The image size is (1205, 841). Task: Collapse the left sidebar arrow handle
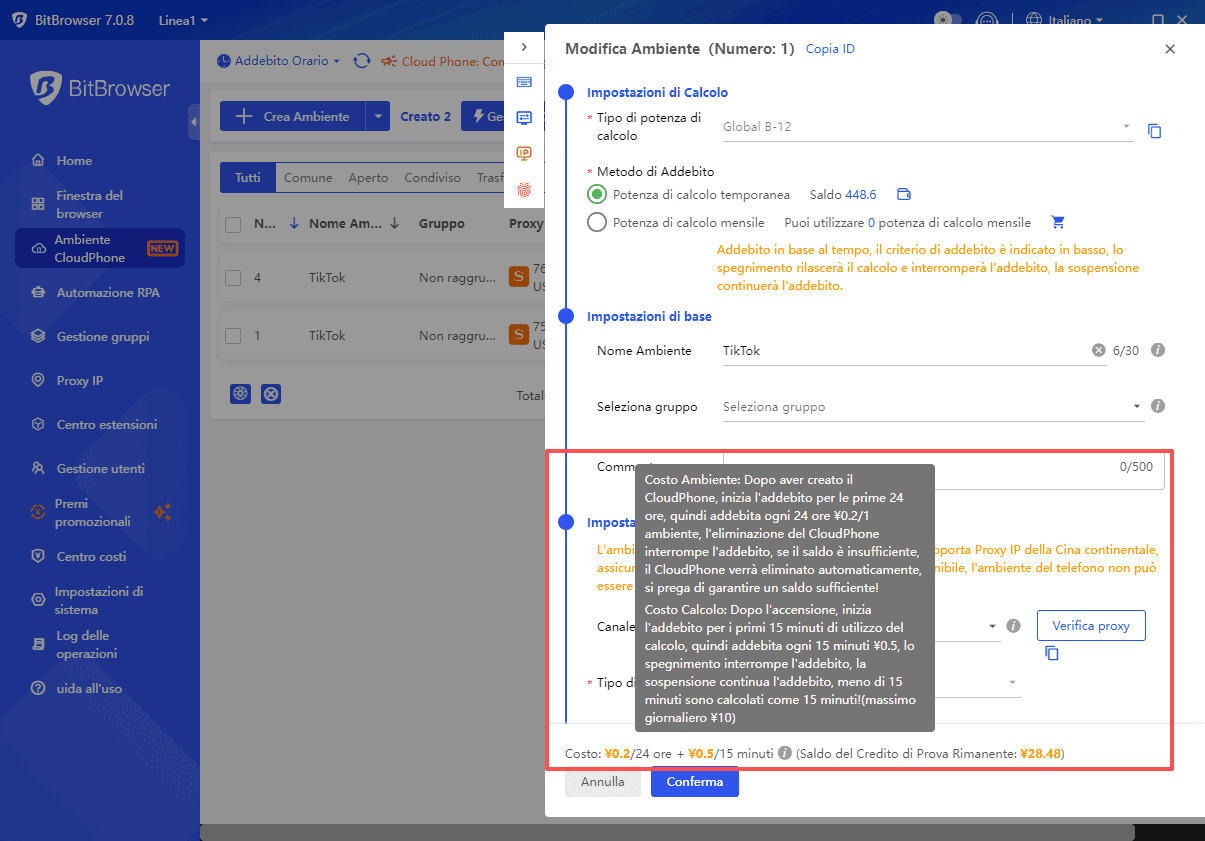[x=194, y=123]
